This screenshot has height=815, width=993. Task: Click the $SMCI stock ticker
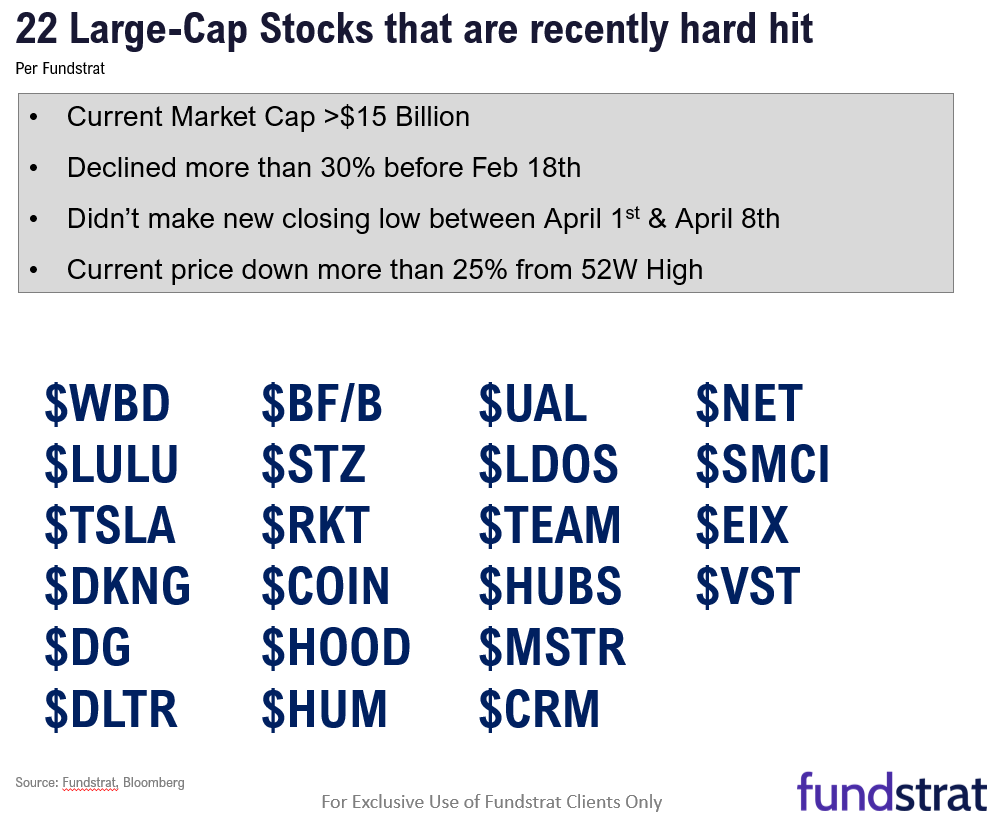762,465
